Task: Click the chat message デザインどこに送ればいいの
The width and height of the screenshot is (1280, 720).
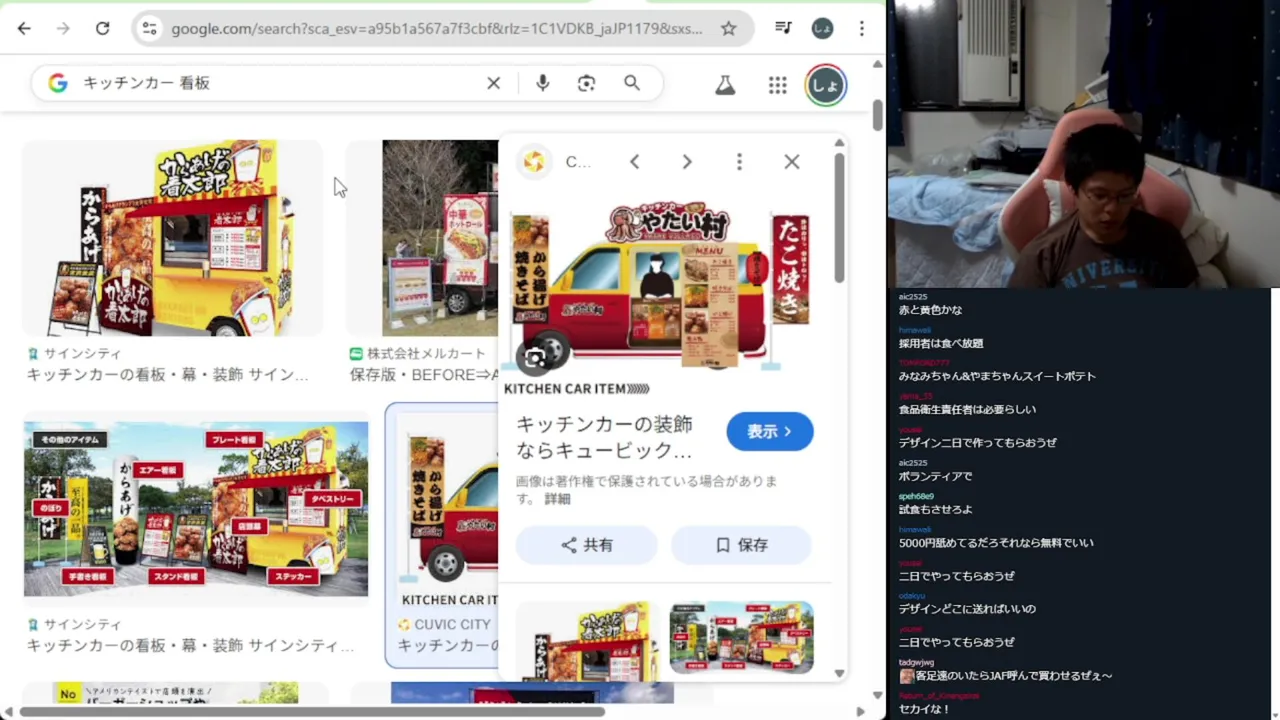Action: click(967, 608)
